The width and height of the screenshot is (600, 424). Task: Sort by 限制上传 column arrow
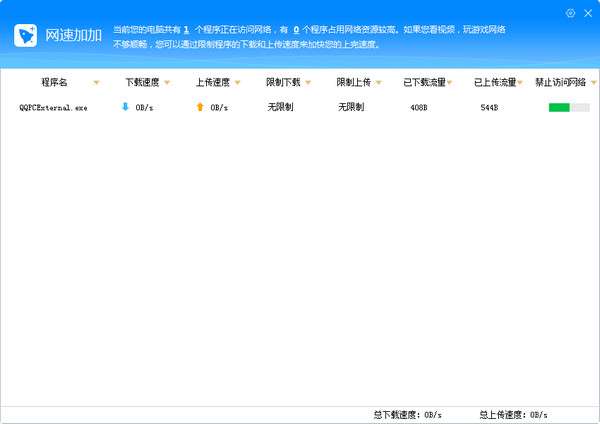pos(378,83)
